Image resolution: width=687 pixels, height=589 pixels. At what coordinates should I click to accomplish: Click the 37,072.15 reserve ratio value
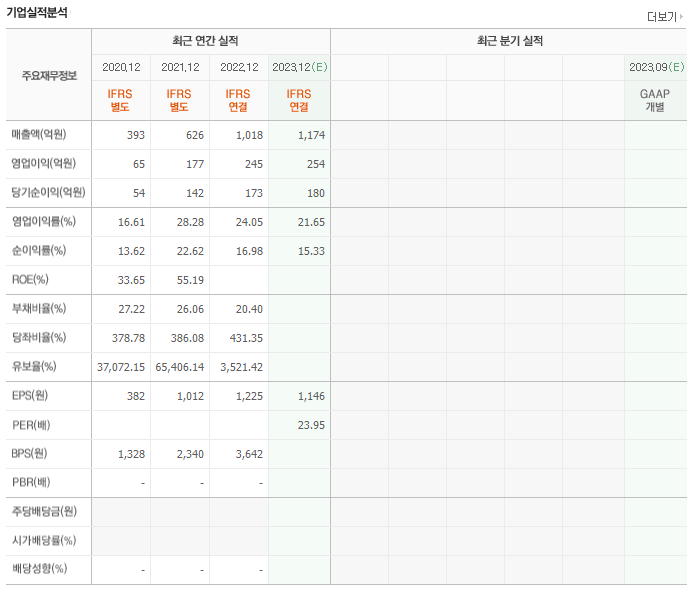121,367
